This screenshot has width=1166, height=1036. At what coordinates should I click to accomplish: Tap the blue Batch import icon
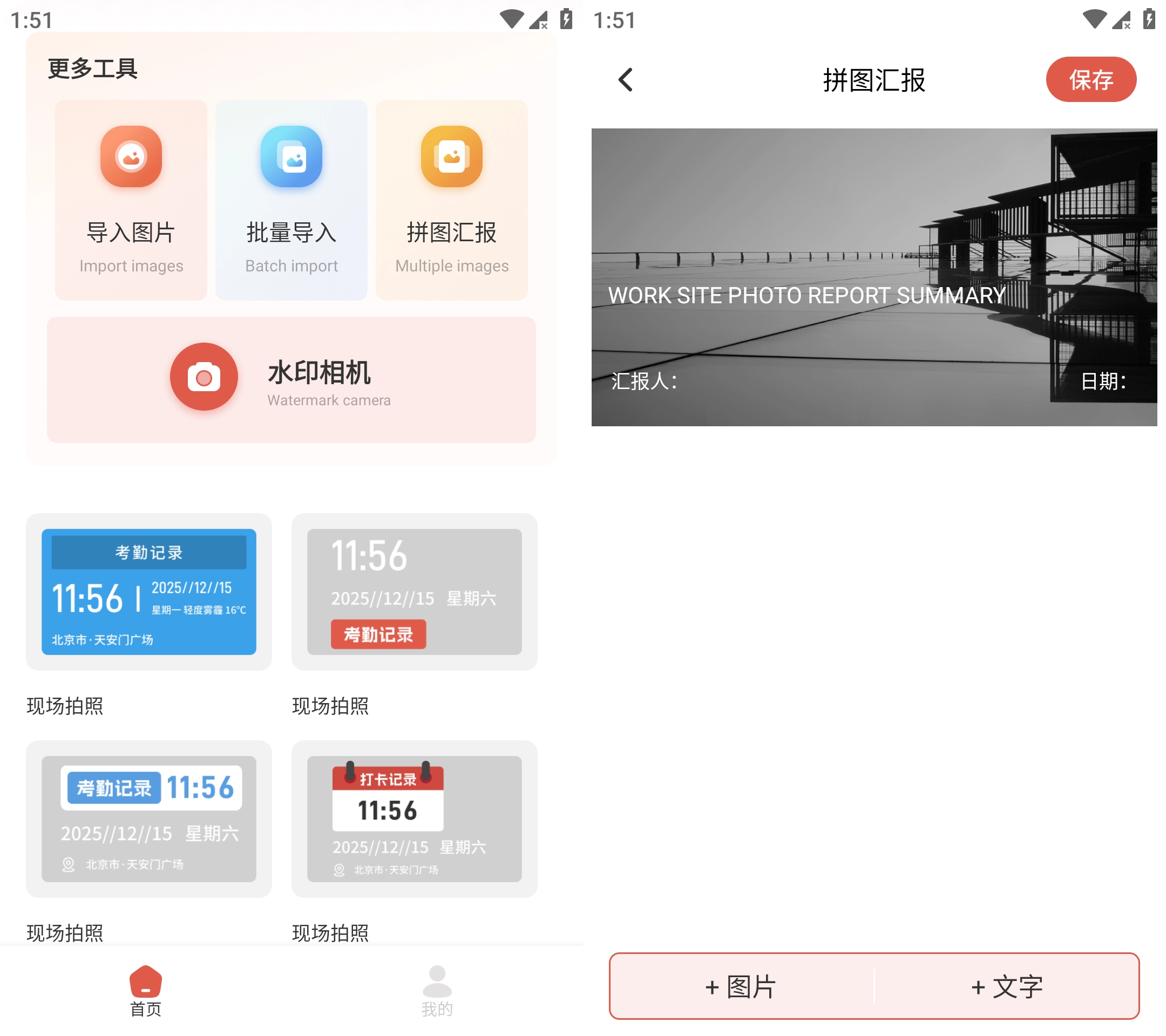(x=291, y=157)
